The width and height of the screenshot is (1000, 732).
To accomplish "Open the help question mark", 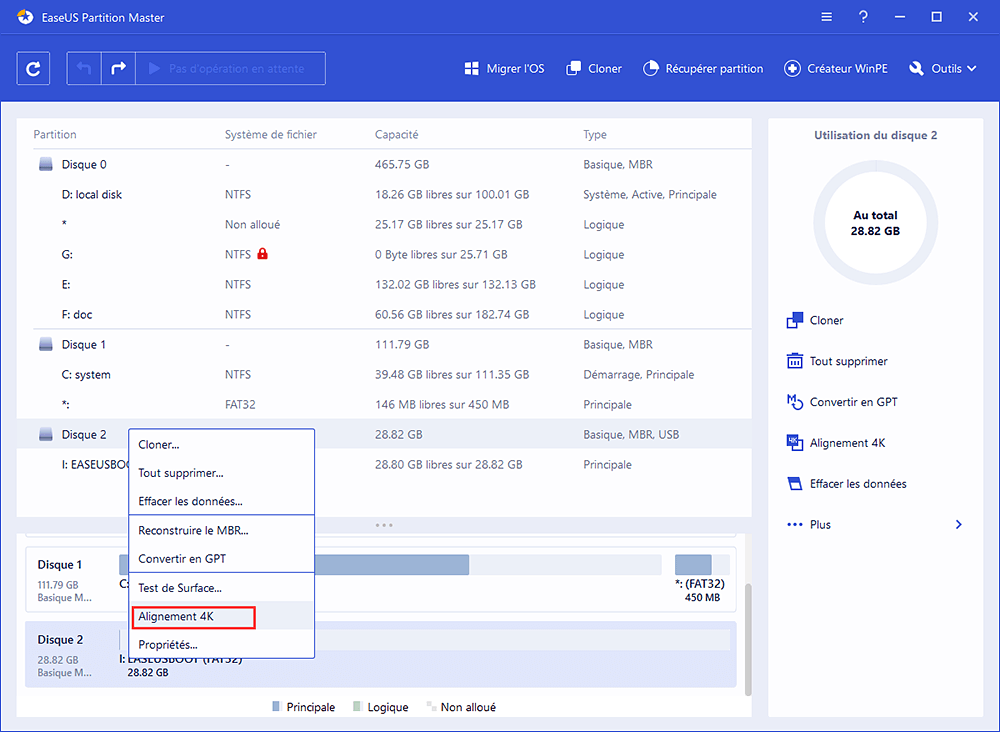I will coord(863,17).
